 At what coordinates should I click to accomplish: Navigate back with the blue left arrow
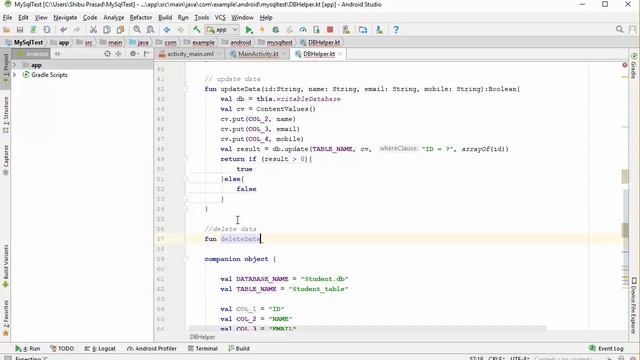click(x=167, y=30)
